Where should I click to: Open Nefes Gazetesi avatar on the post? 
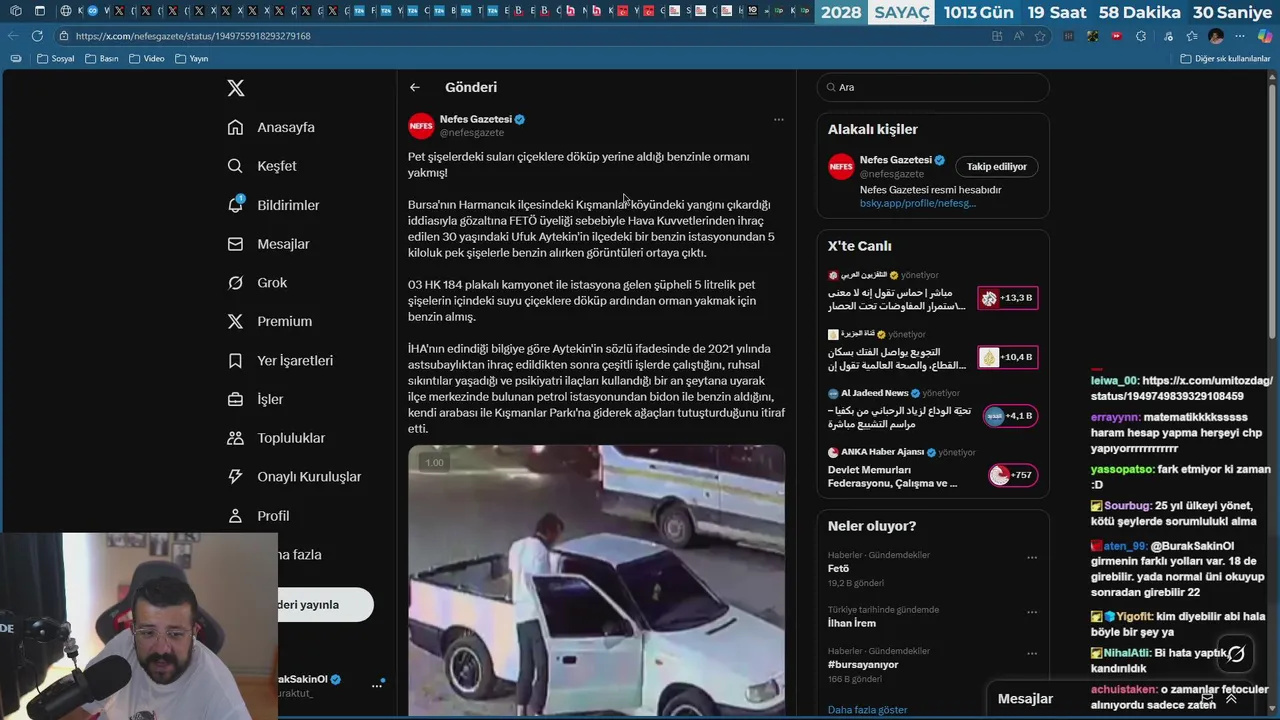(421, 126)
